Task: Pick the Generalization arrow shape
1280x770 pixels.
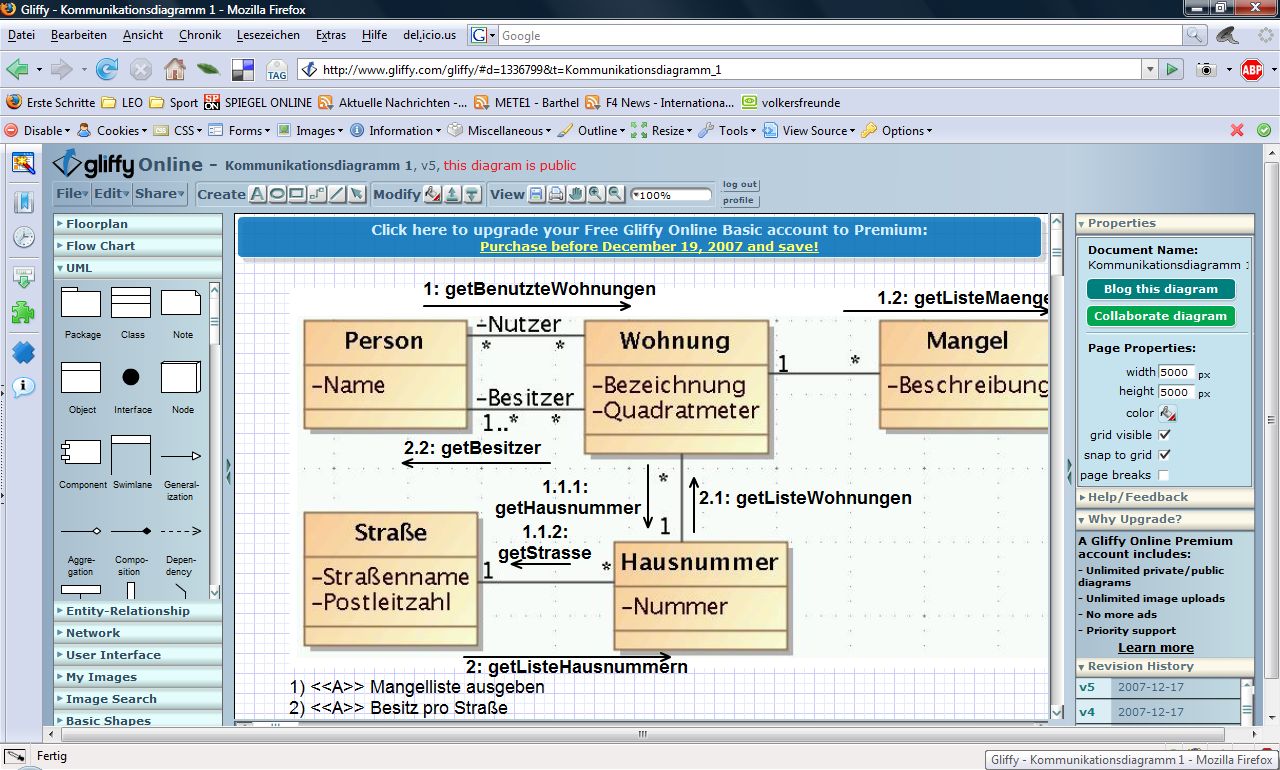Action: click(181, 456)
